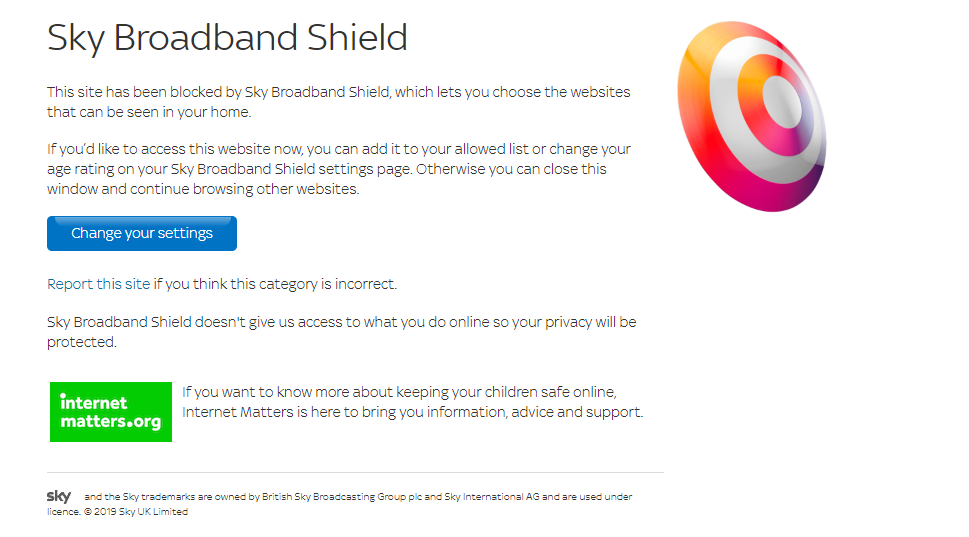This screenshot has width=969, height=537.
Task: Click the word 'internet' in green badge
Action: click(x=93, y=403)
